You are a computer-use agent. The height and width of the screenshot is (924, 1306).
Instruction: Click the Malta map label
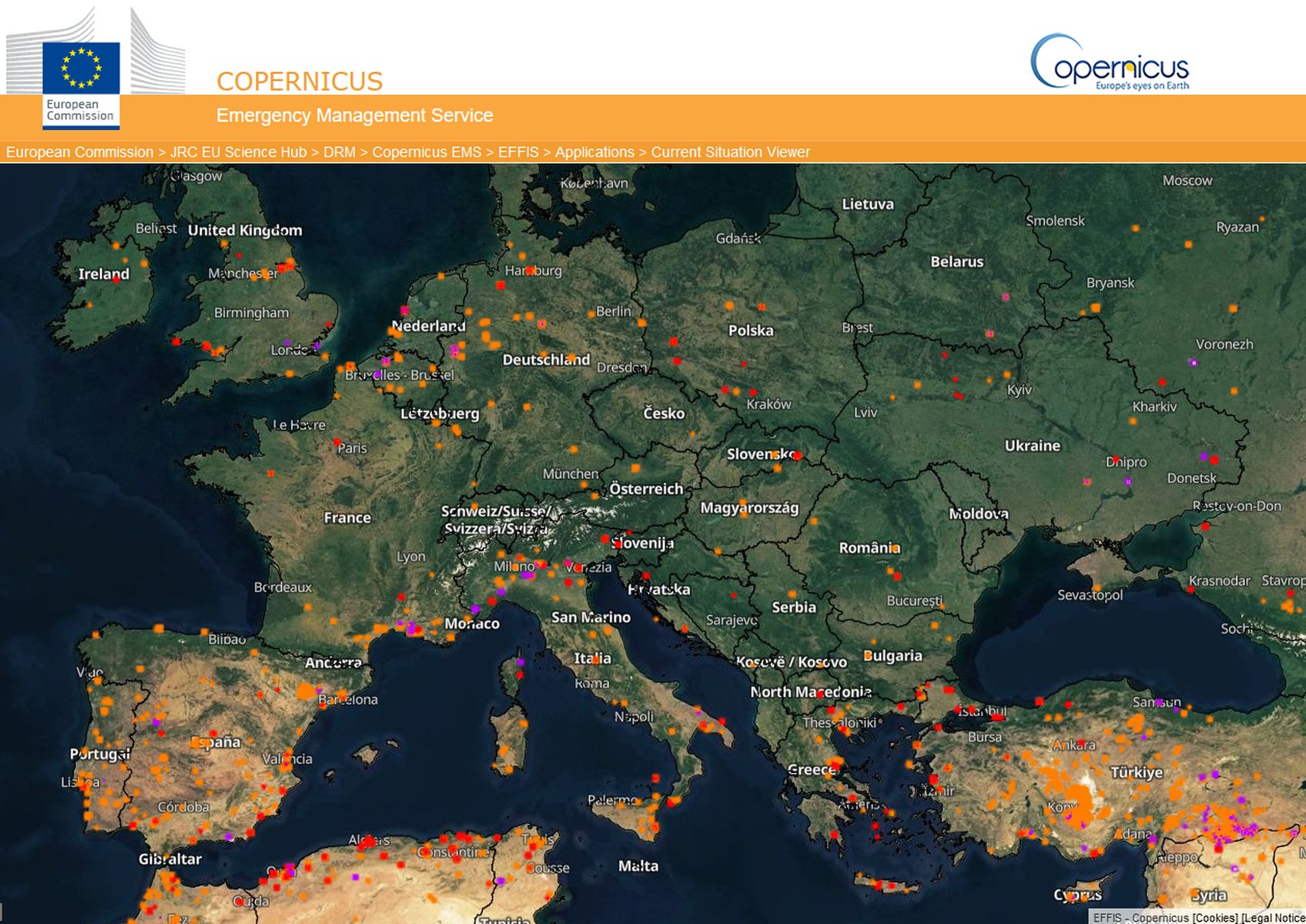pyautogui.click(x=638, y=866)
